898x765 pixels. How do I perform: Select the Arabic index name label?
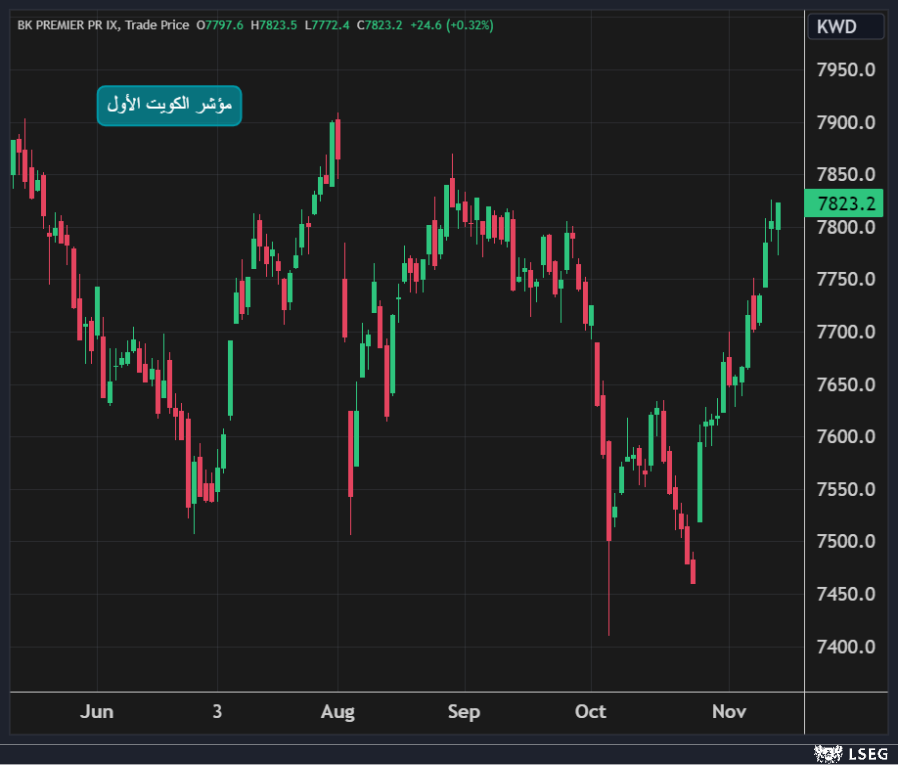click(x=169, y=105)
